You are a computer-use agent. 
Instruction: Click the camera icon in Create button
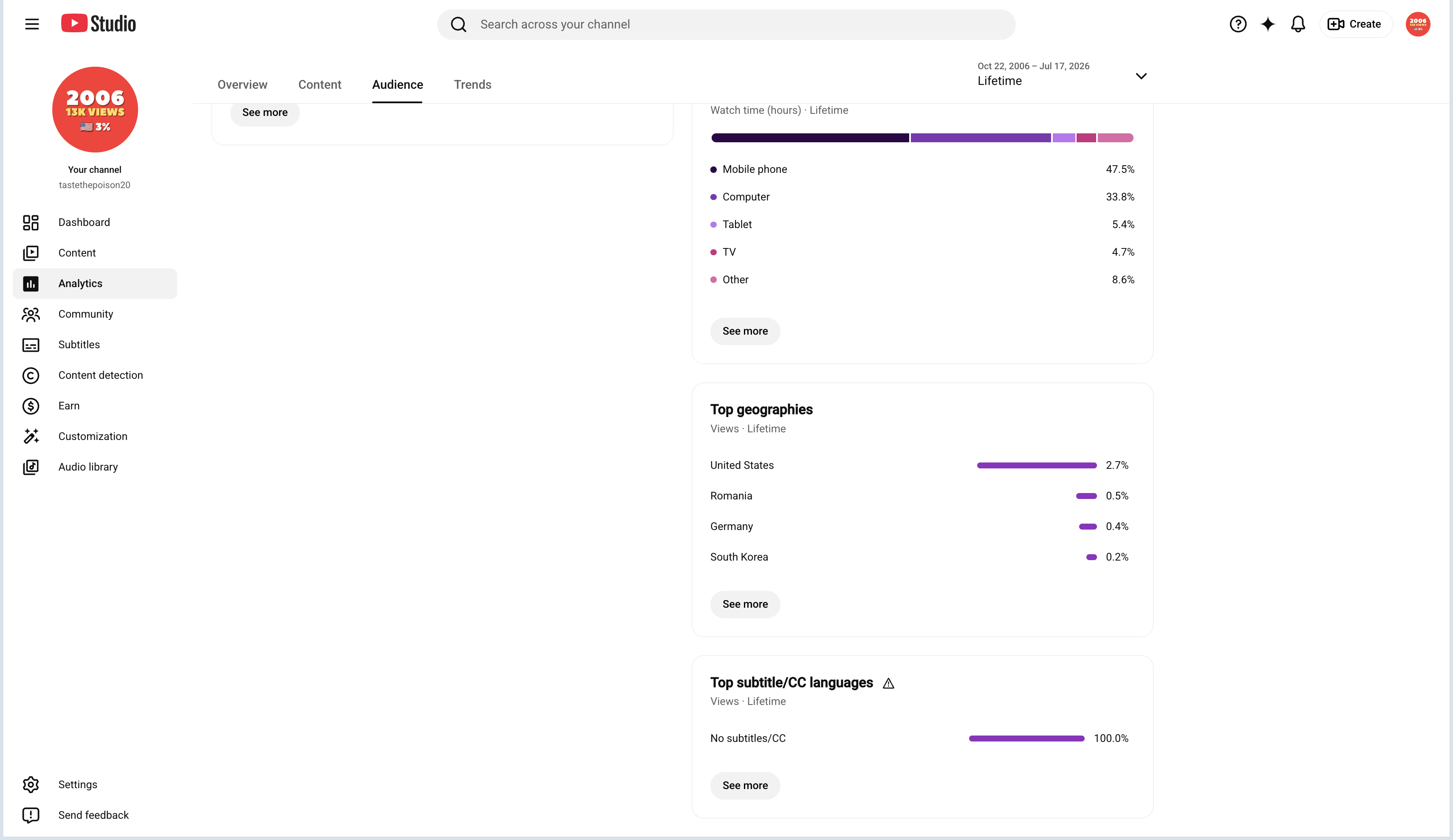click(1335, 24)
